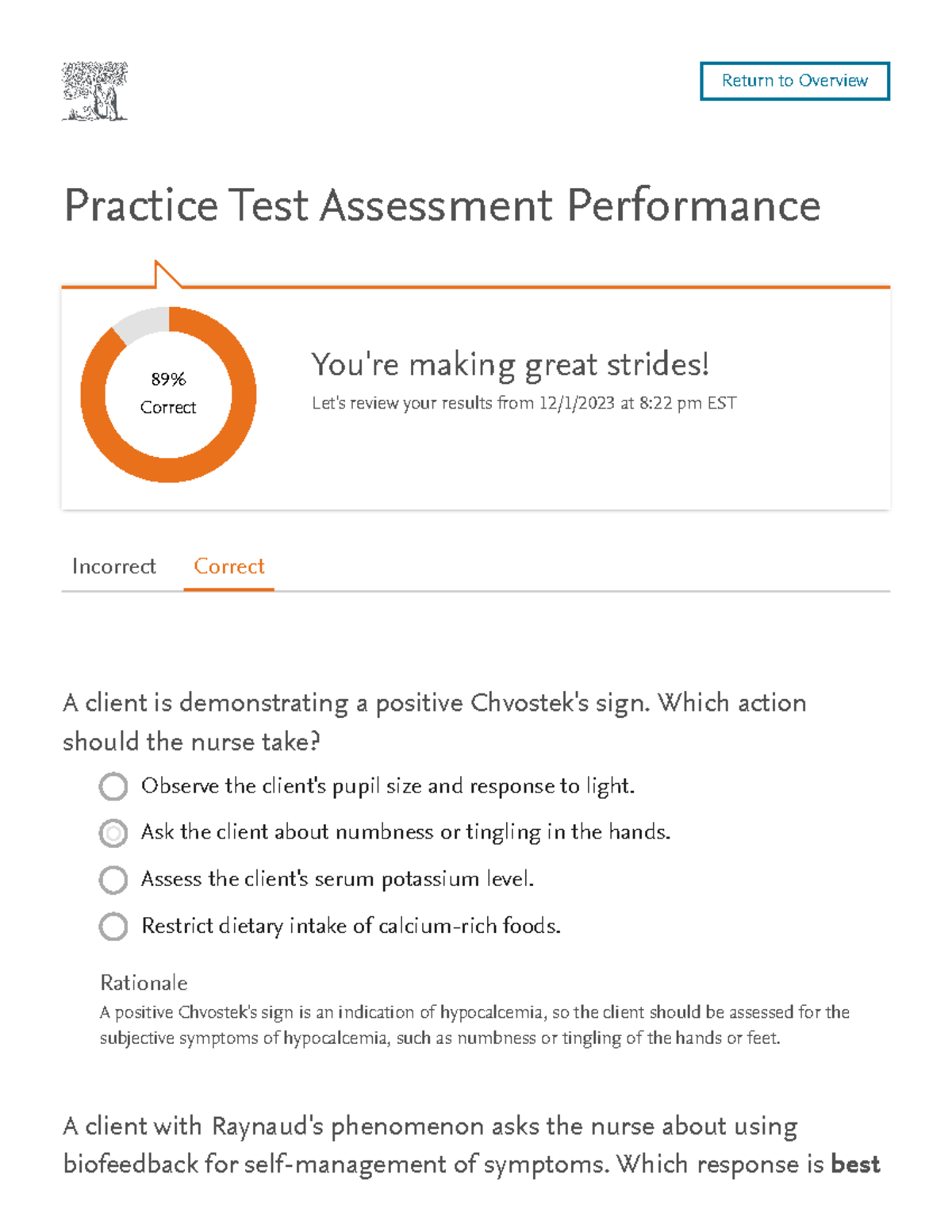The width and height of the screenshot is (952, 1232).
Task: Click the speech-bubble pointer above the results panel
Action: click(x=164, y=274)
